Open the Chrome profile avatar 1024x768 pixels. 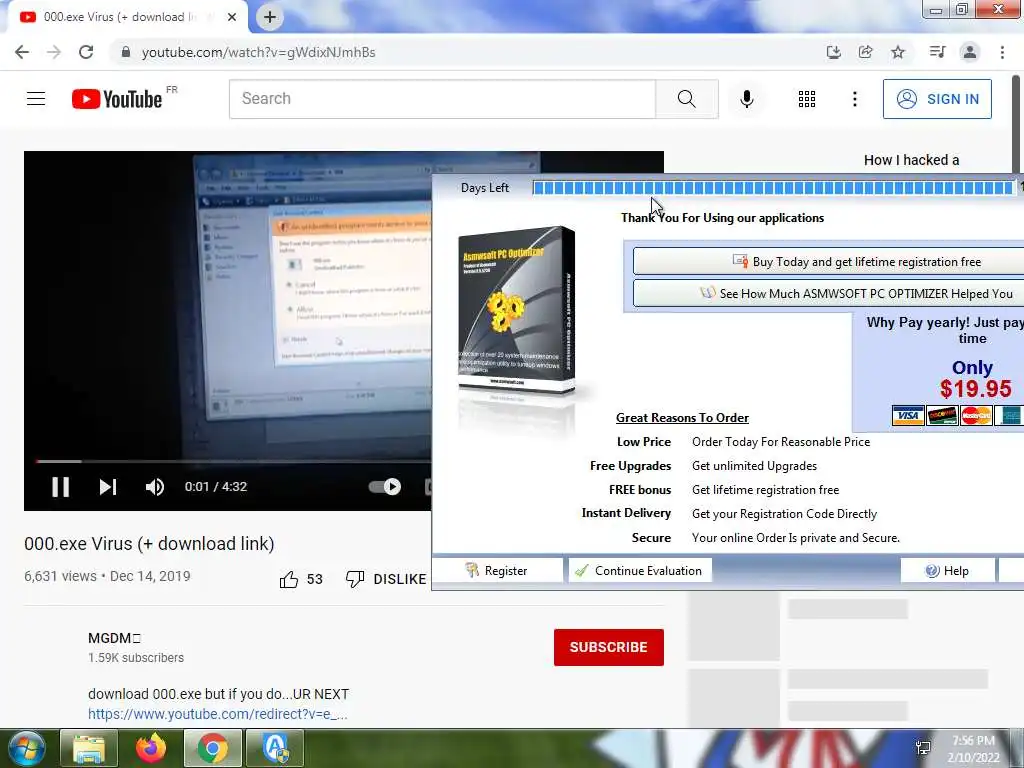pos(970,52)
